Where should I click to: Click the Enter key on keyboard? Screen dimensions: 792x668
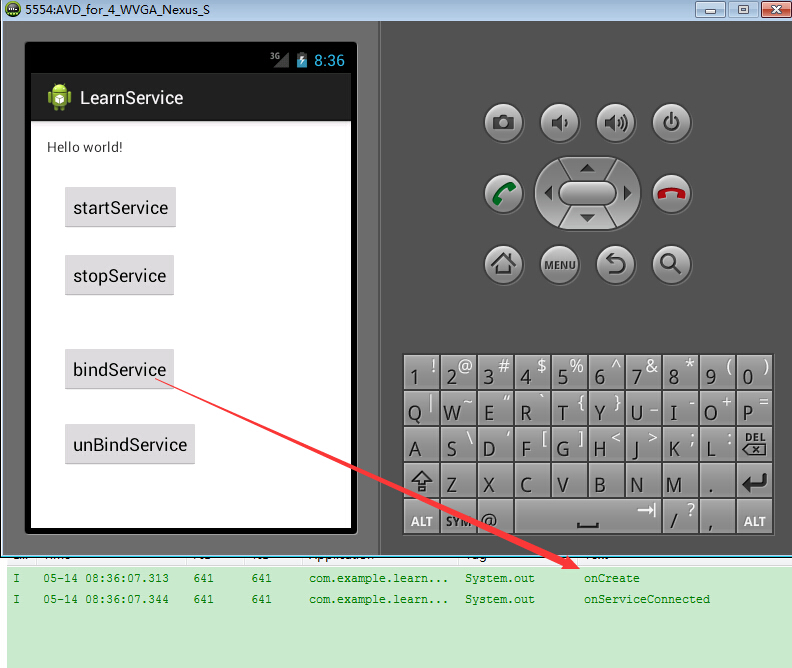tap(755, 481)
